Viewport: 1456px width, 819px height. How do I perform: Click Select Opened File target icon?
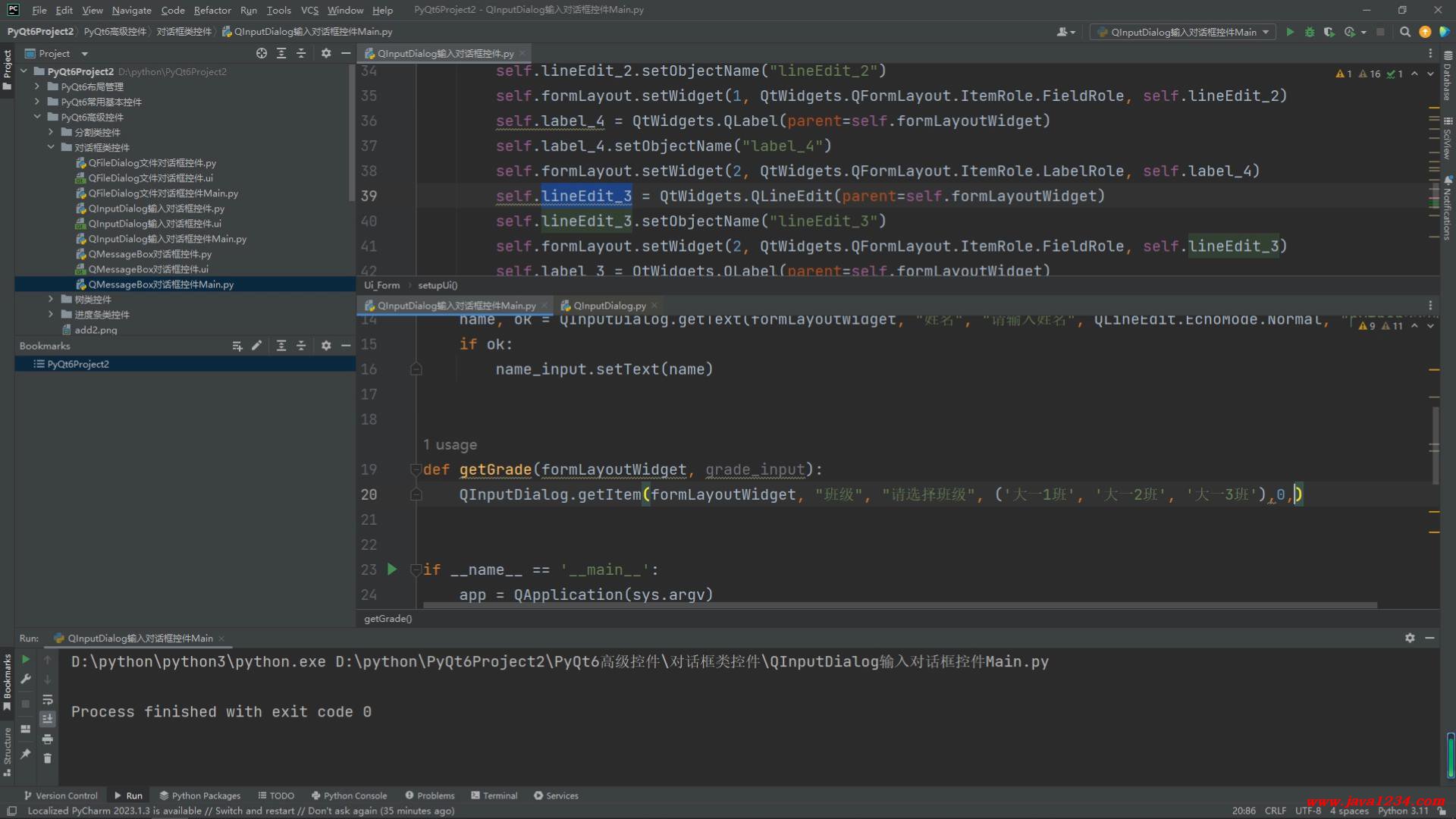tap(262, 53)
